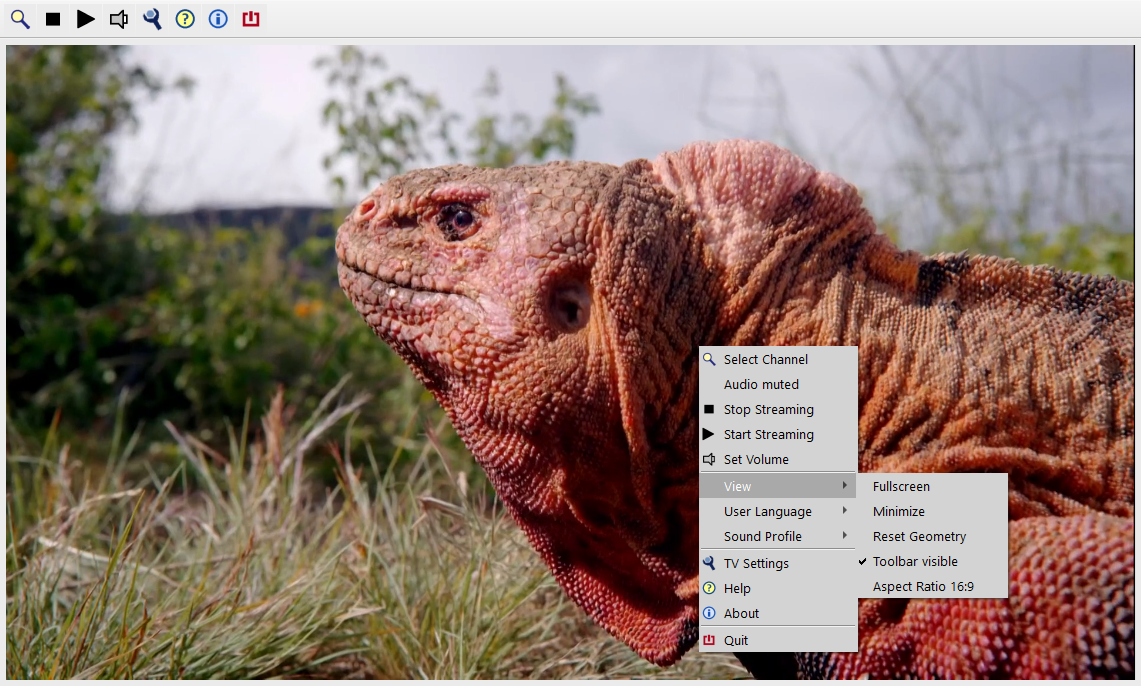Toggle Audio muted in context menu

coord(761,385)
